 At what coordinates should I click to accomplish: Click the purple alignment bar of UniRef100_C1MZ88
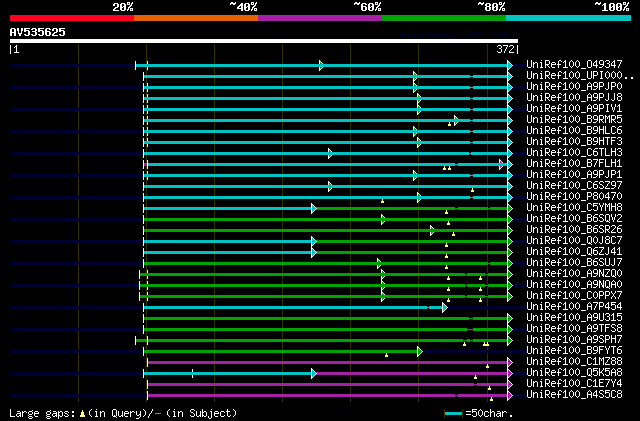coord(327,363)
